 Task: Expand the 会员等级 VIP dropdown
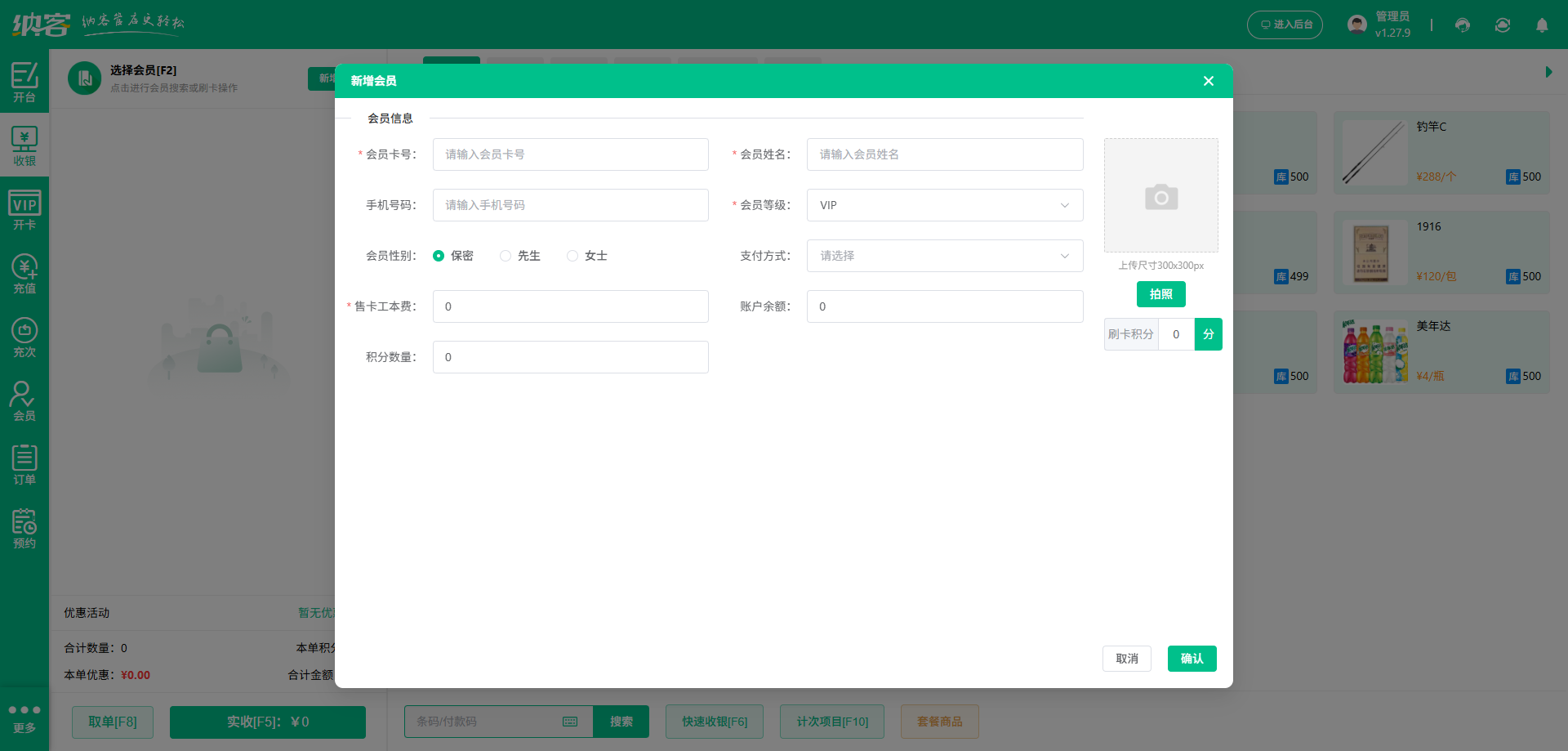pyautogui.click(x=945, y=205)
